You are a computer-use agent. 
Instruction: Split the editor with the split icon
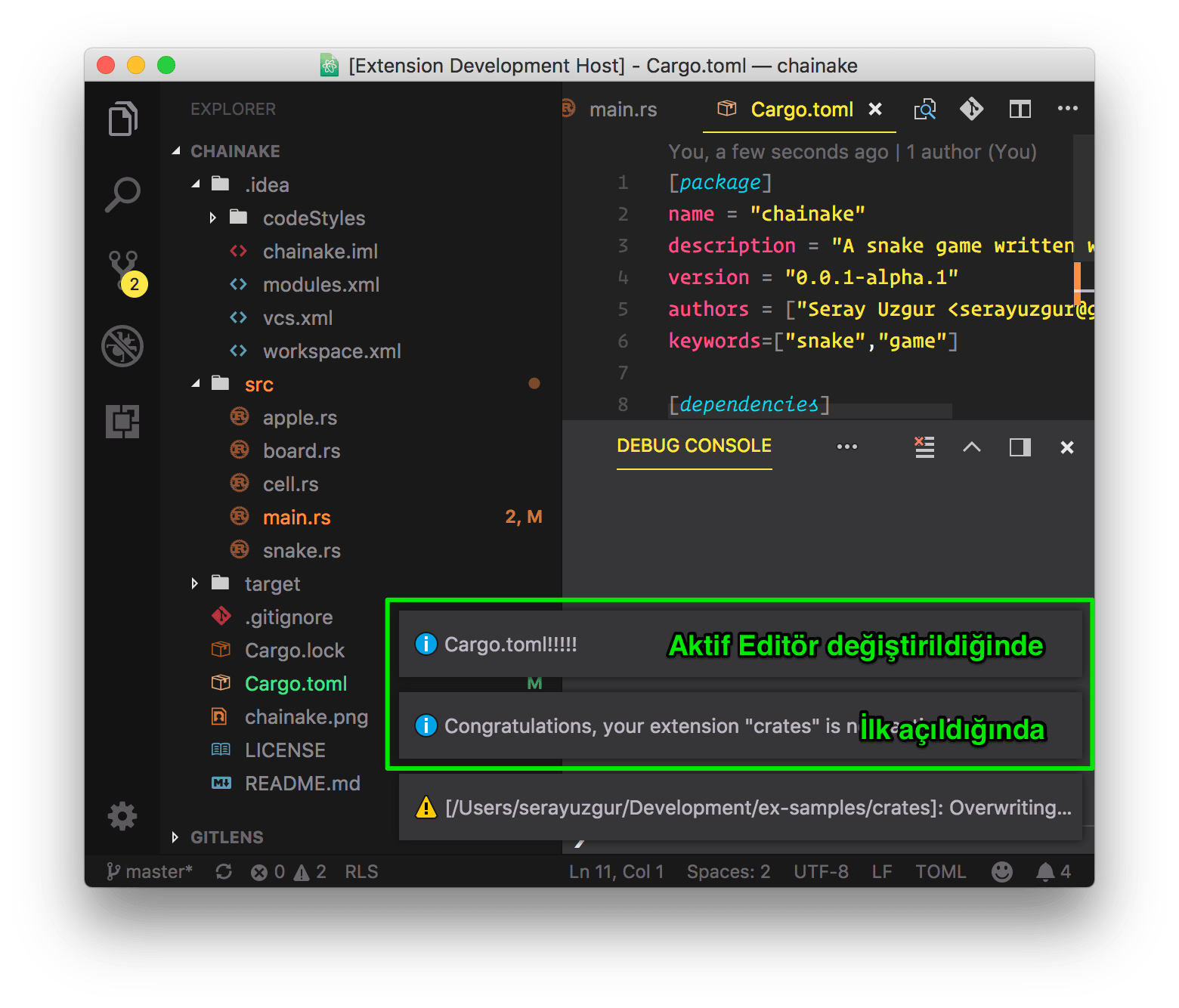1020,110
